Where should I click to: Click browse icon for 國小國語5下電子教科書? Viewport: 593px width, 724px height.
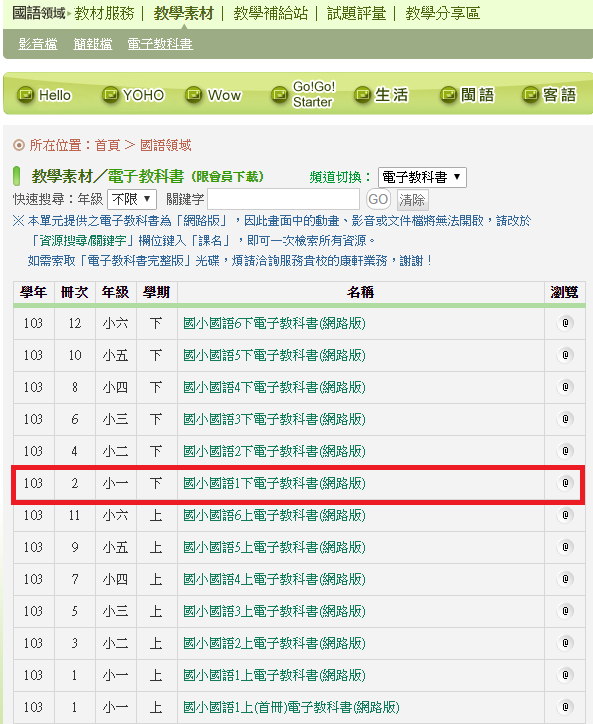pyautogui.click(x=565, y=355)
